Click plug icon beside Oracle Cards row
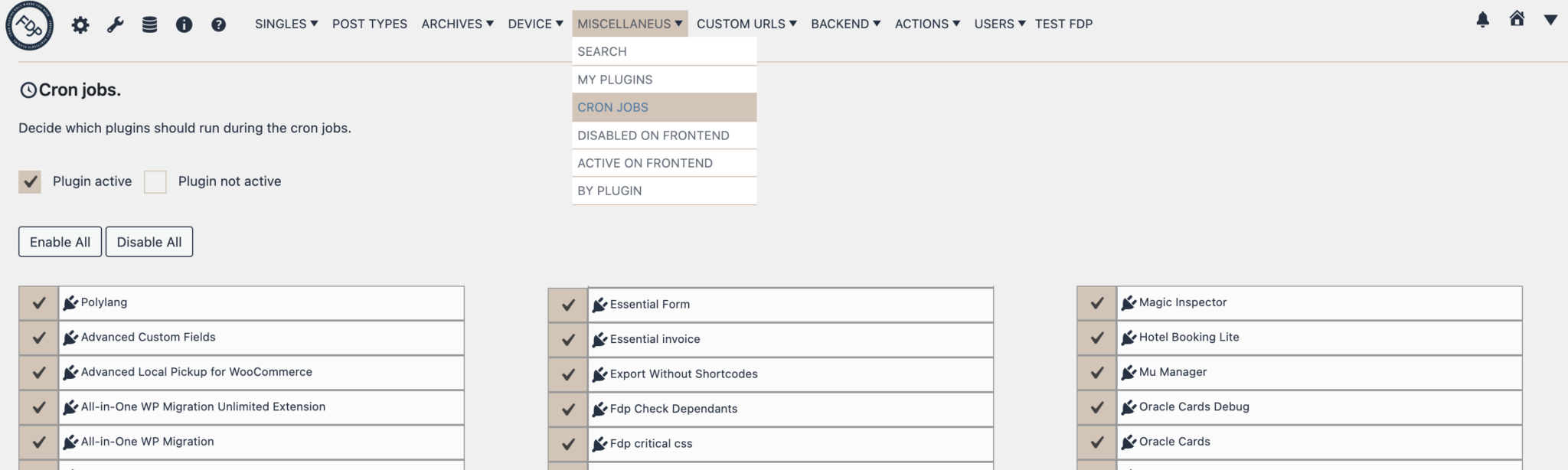The width and height of the screenshot is (1568, 470). [1129, 442]
